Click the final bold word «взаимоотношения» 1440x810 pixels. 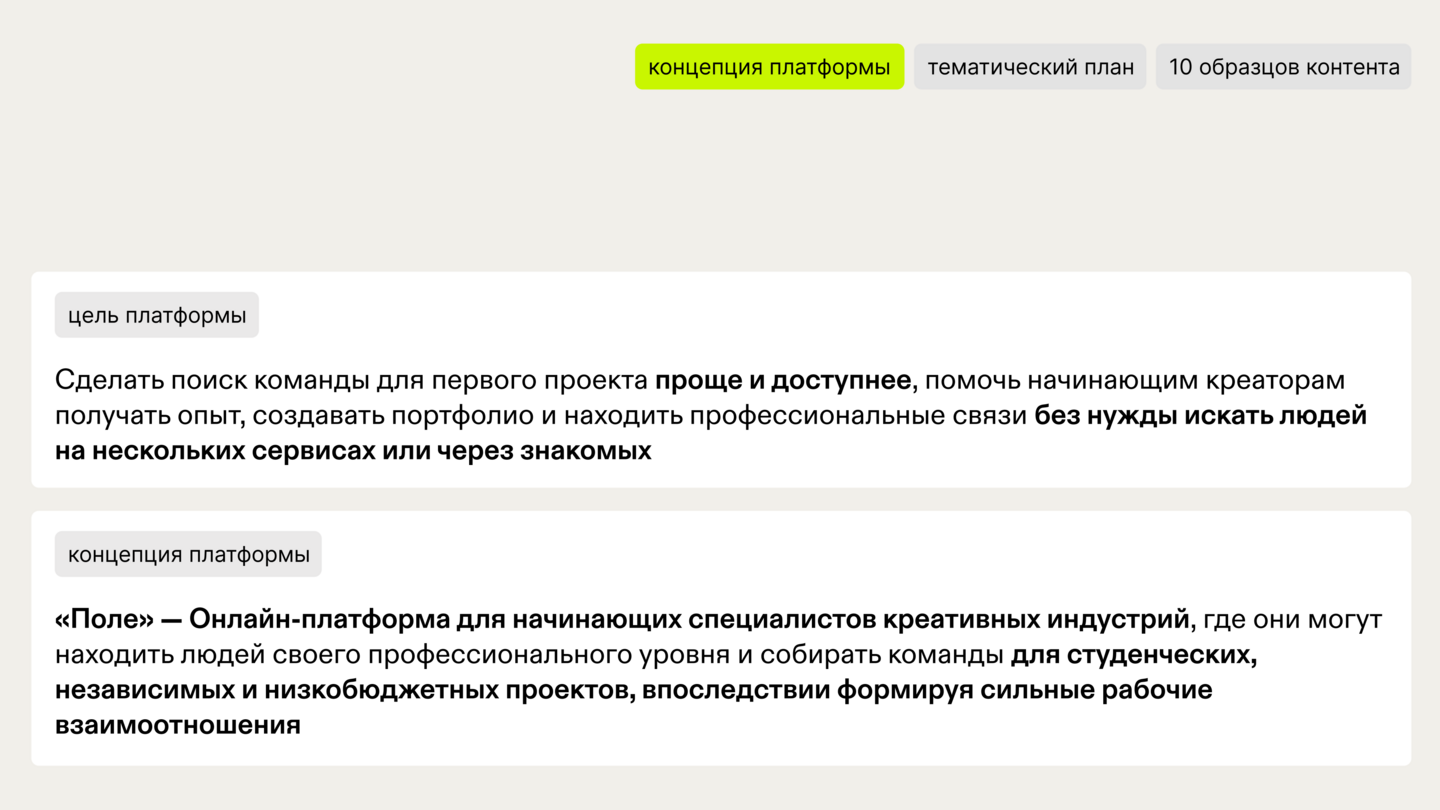tap(178, 725)
